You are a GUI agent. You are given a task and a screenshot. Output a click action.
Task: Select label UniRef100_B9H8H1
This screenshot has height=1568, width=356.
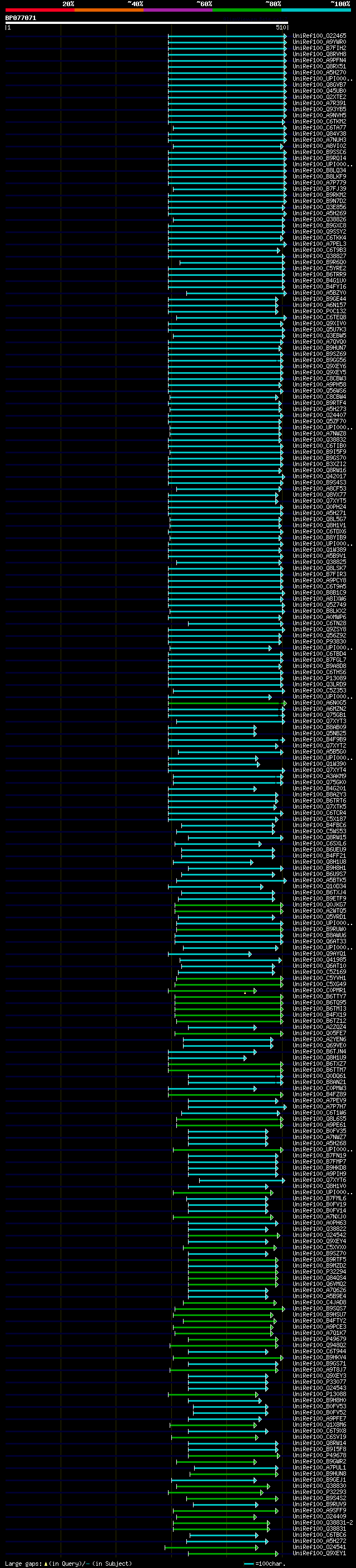pyautogui.click(x=319, y=868)
